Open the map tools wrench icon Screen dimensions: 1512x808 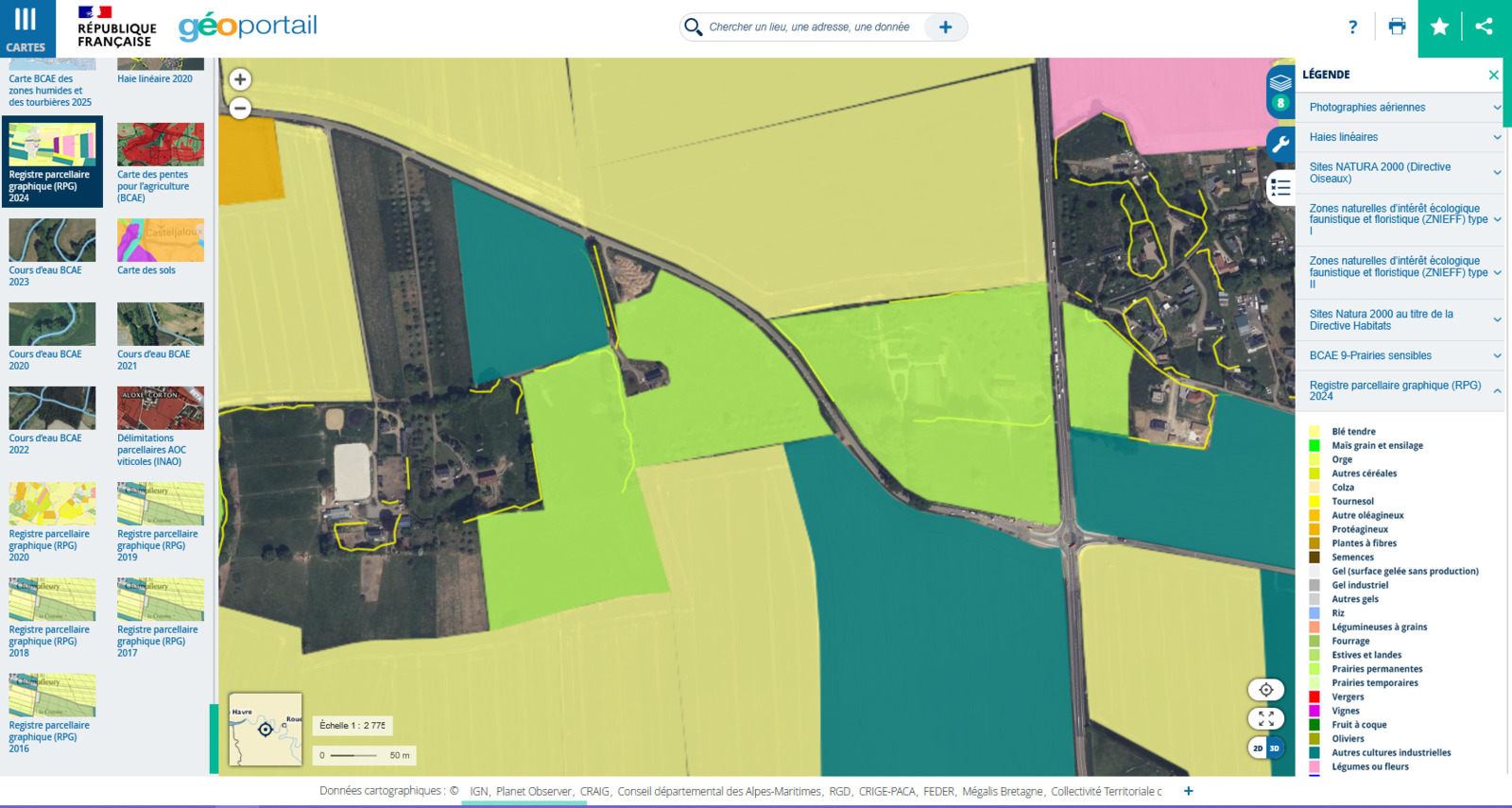click(x=1280, y=145)
